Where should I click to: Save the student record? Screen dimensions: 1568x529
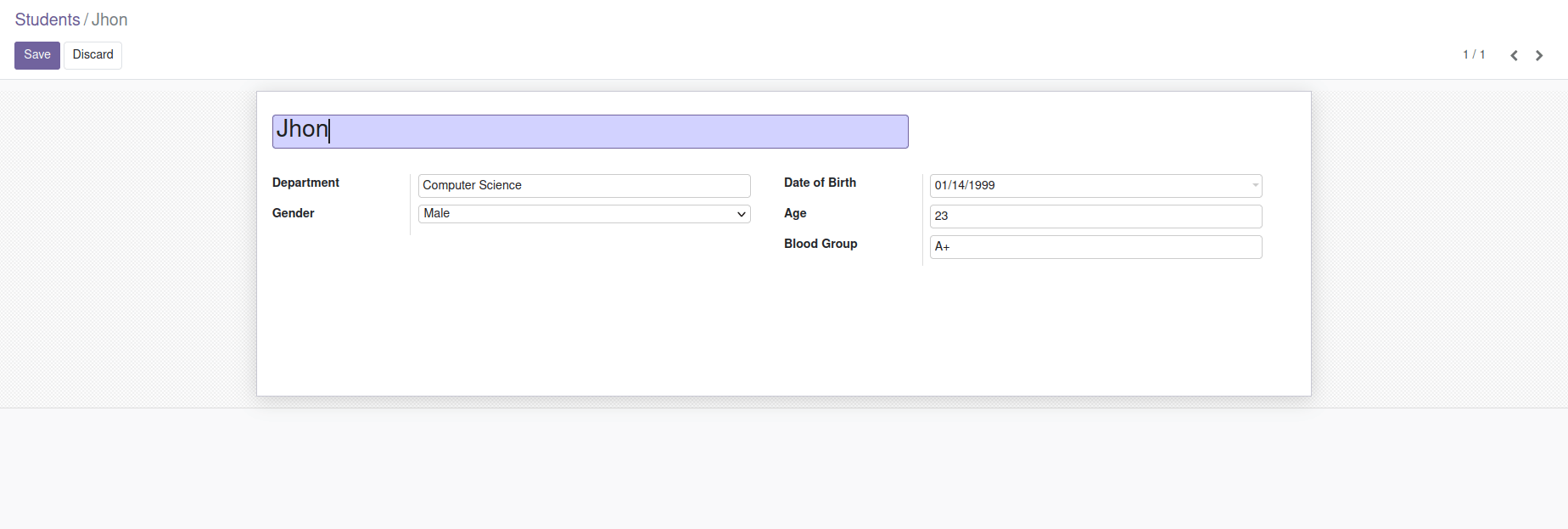tap(37, 55)
